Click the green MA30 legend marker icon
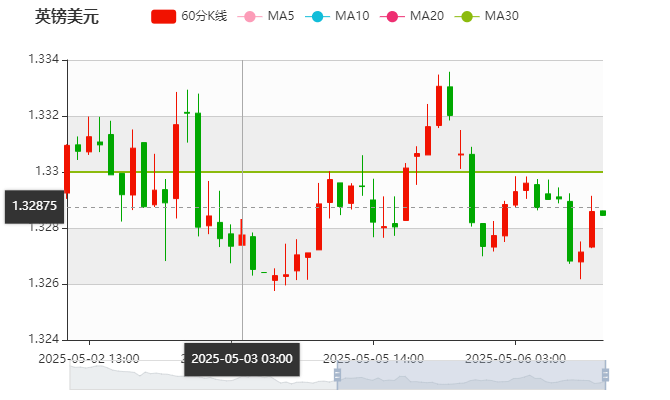 466,16
